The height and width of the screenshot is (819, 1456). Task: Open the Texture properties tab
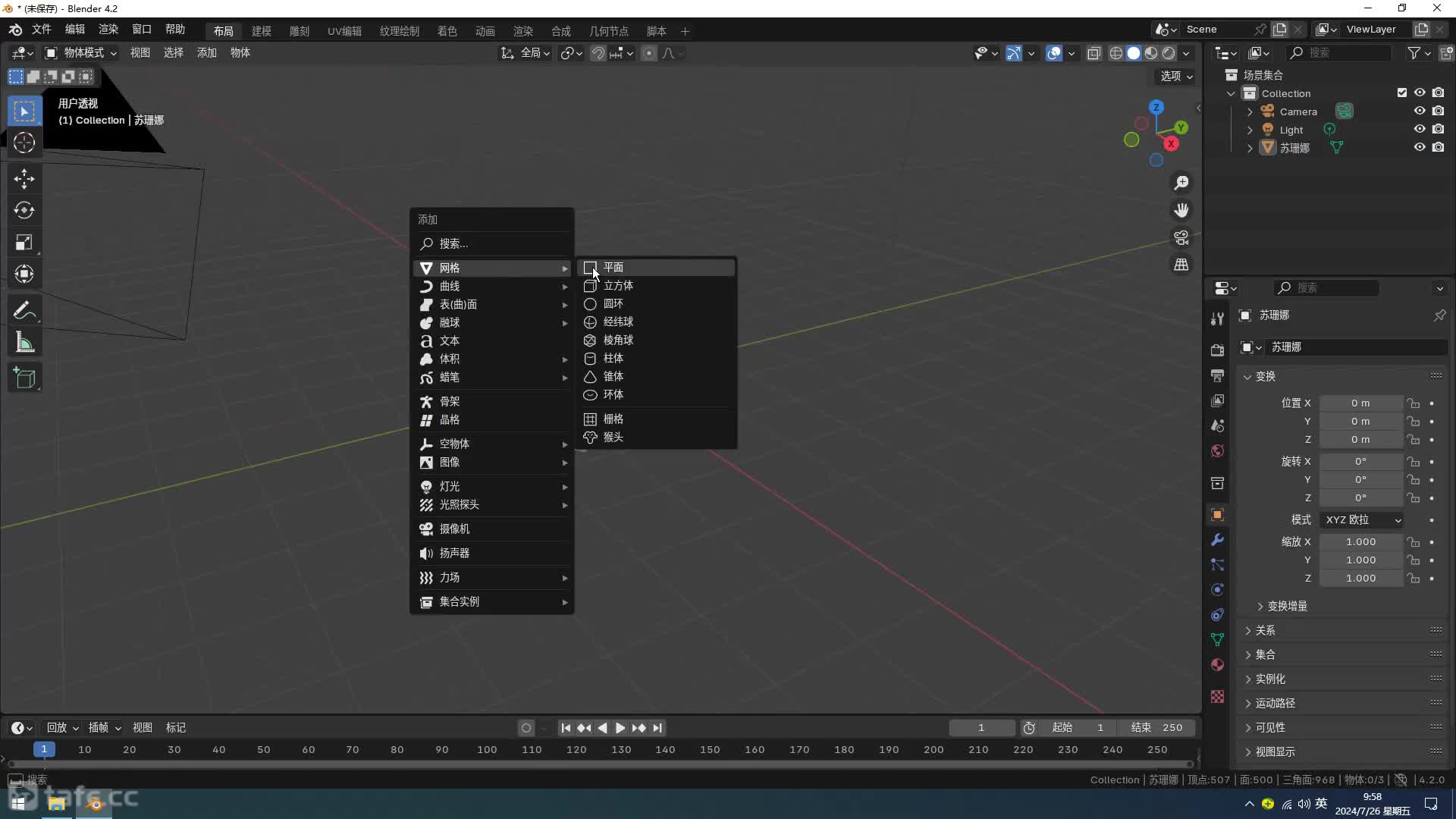(1217, 697)
